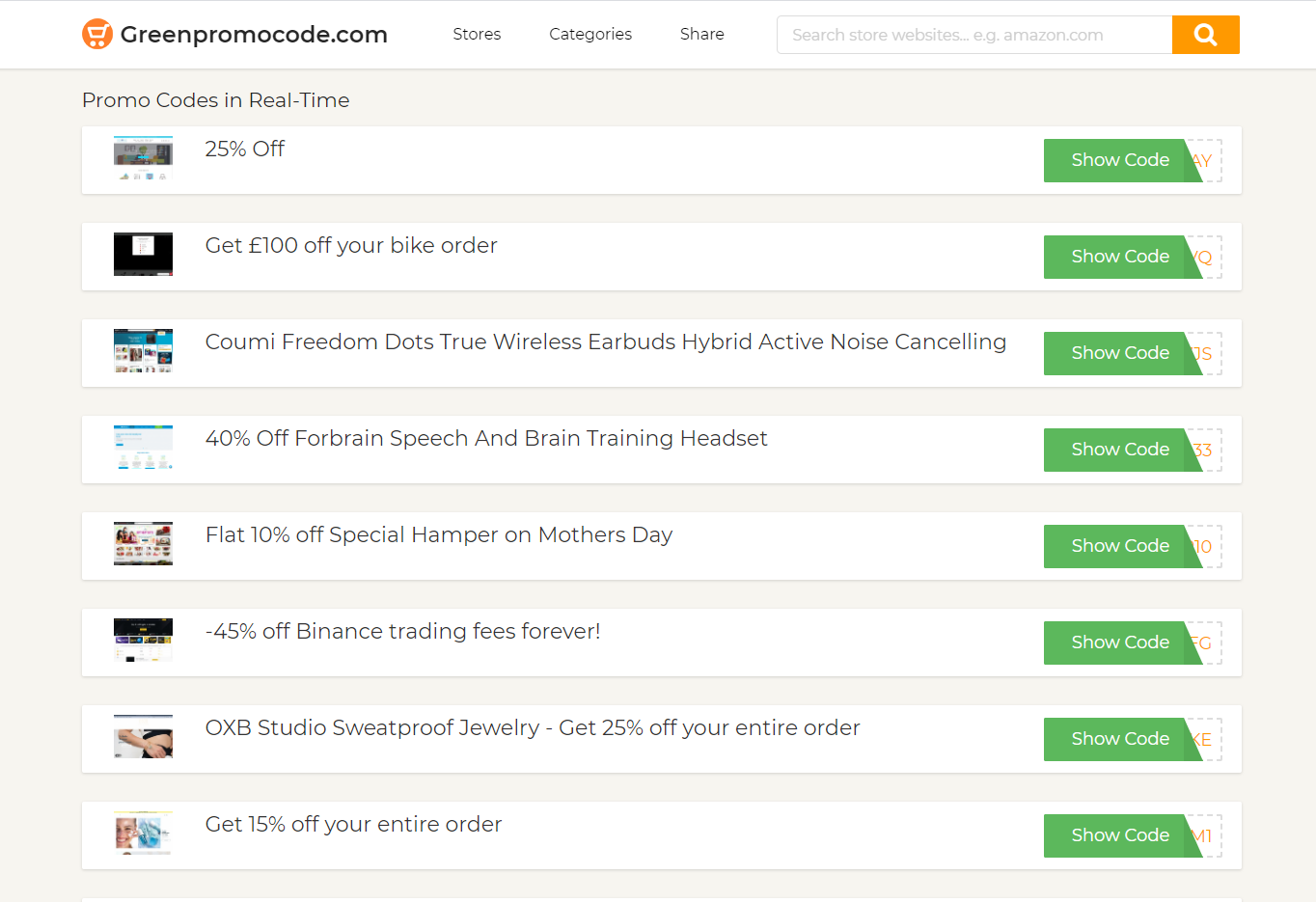Show Code for Binance trading fees deal
The image size is (1316, 902).
1119,642
